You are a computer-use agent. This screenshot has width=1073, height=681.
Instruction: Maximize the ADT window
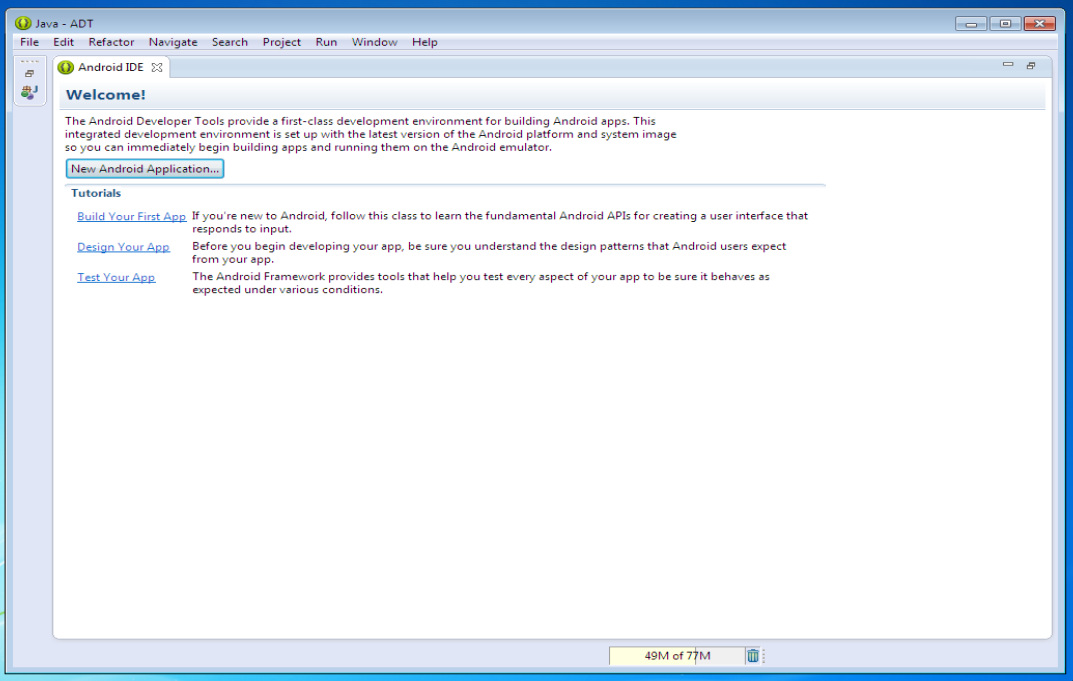[1005, 23]
